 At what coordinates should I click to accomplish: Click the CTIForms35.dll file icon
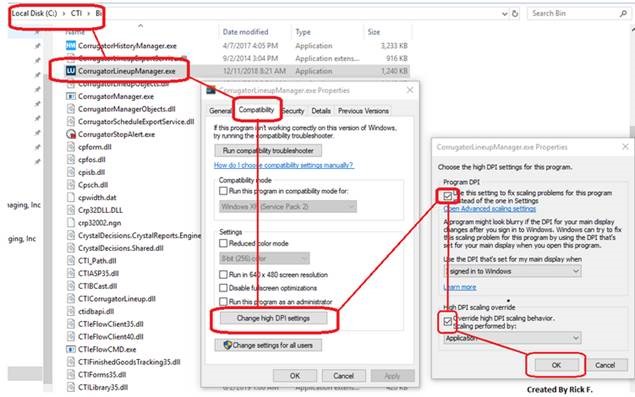[71, 374]
